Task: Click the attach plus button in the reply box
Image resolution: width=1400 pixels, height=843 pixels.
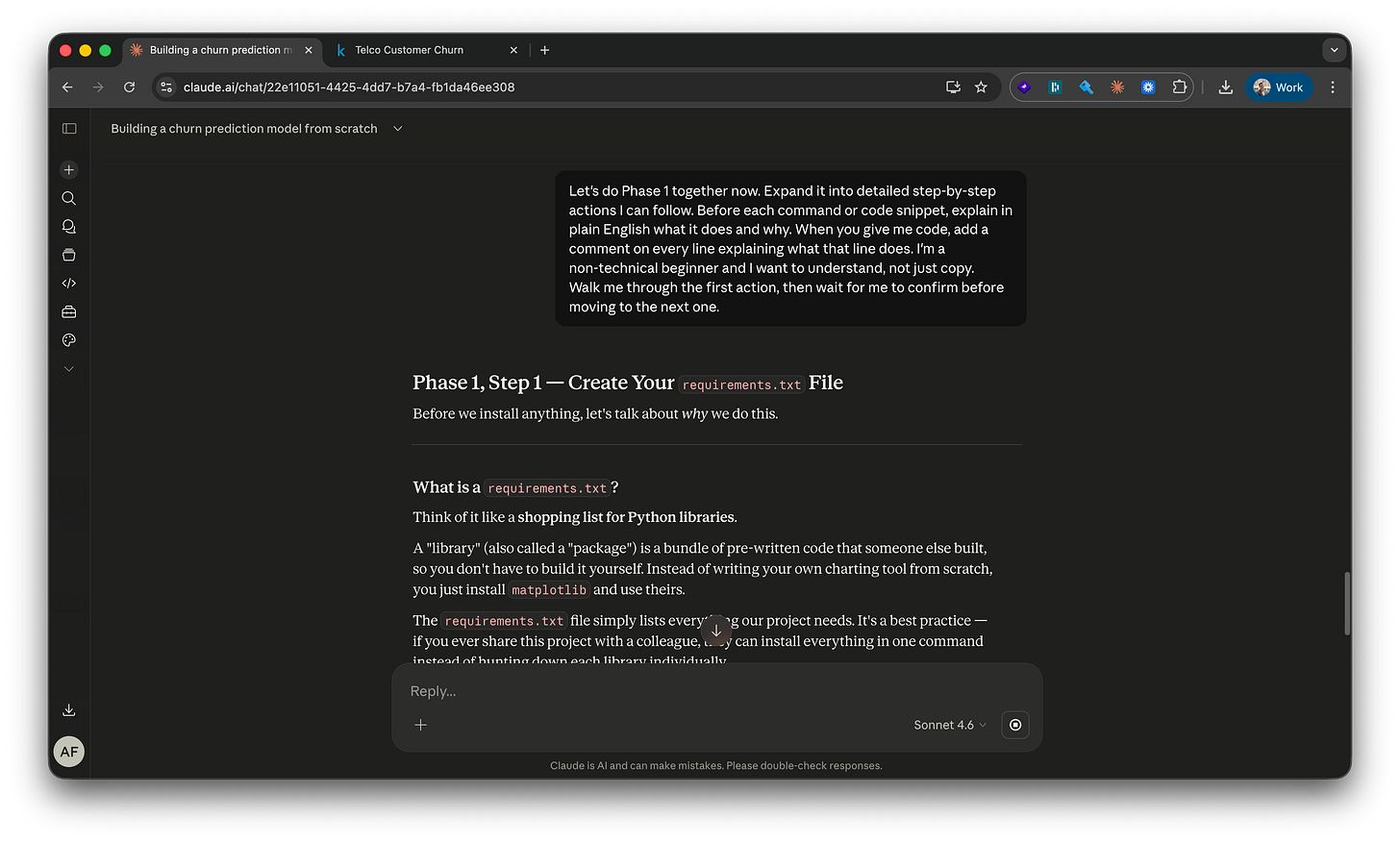Action: click(420, 725)
